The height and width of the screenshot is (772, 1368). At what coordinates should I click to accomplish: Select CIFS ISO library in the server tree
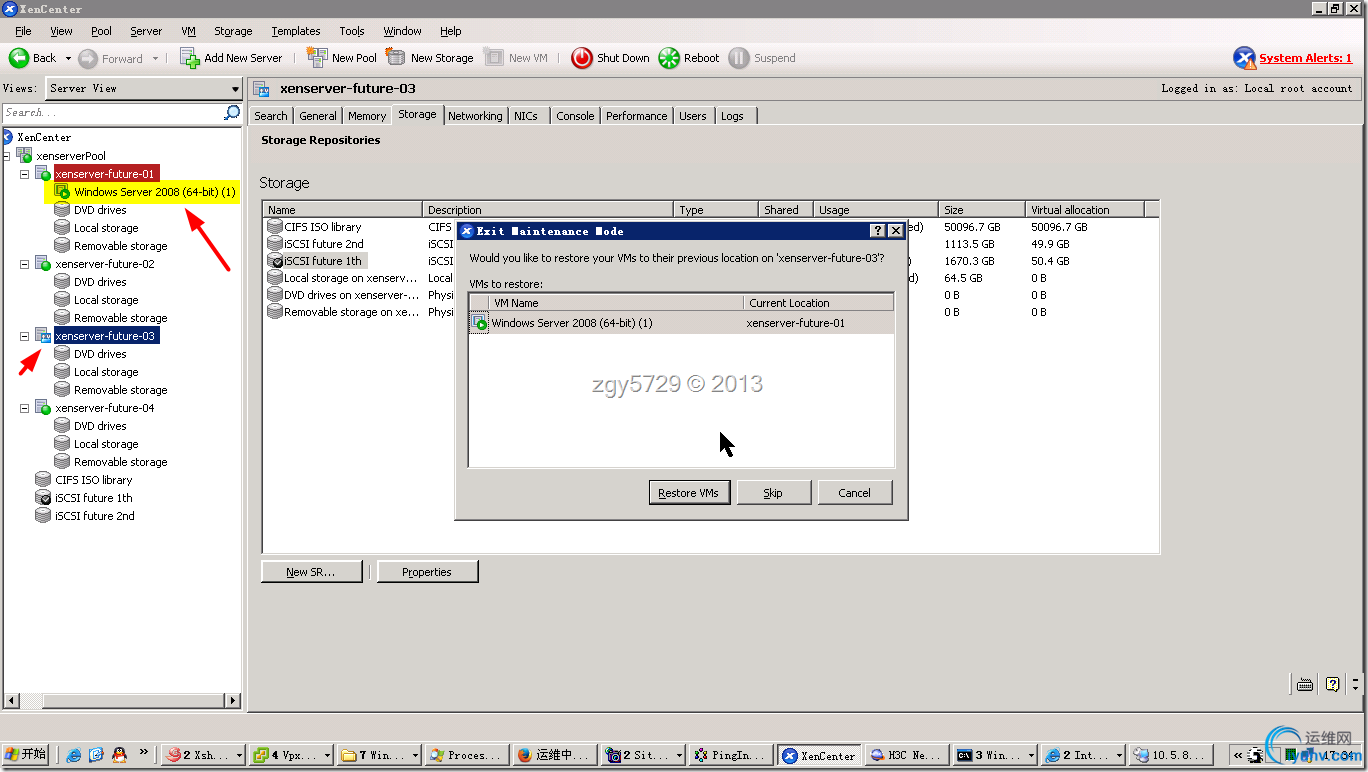(94, 480)
